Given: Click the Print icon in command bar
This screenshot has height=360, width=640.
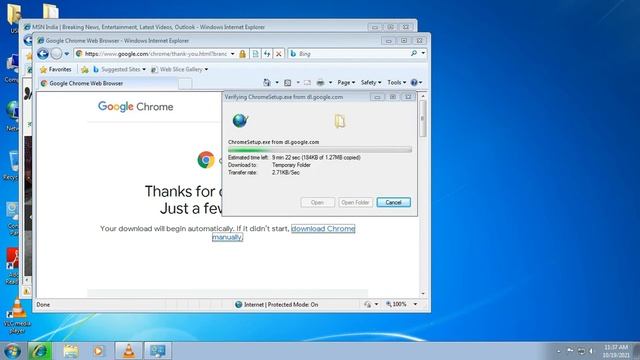Looking at the screenshot, I should (320, 82).
